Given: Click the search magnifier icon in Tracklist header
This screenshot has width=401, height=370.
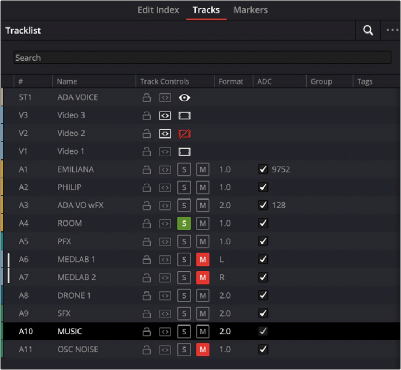Looking at the screenshot, I should point(368,30).
